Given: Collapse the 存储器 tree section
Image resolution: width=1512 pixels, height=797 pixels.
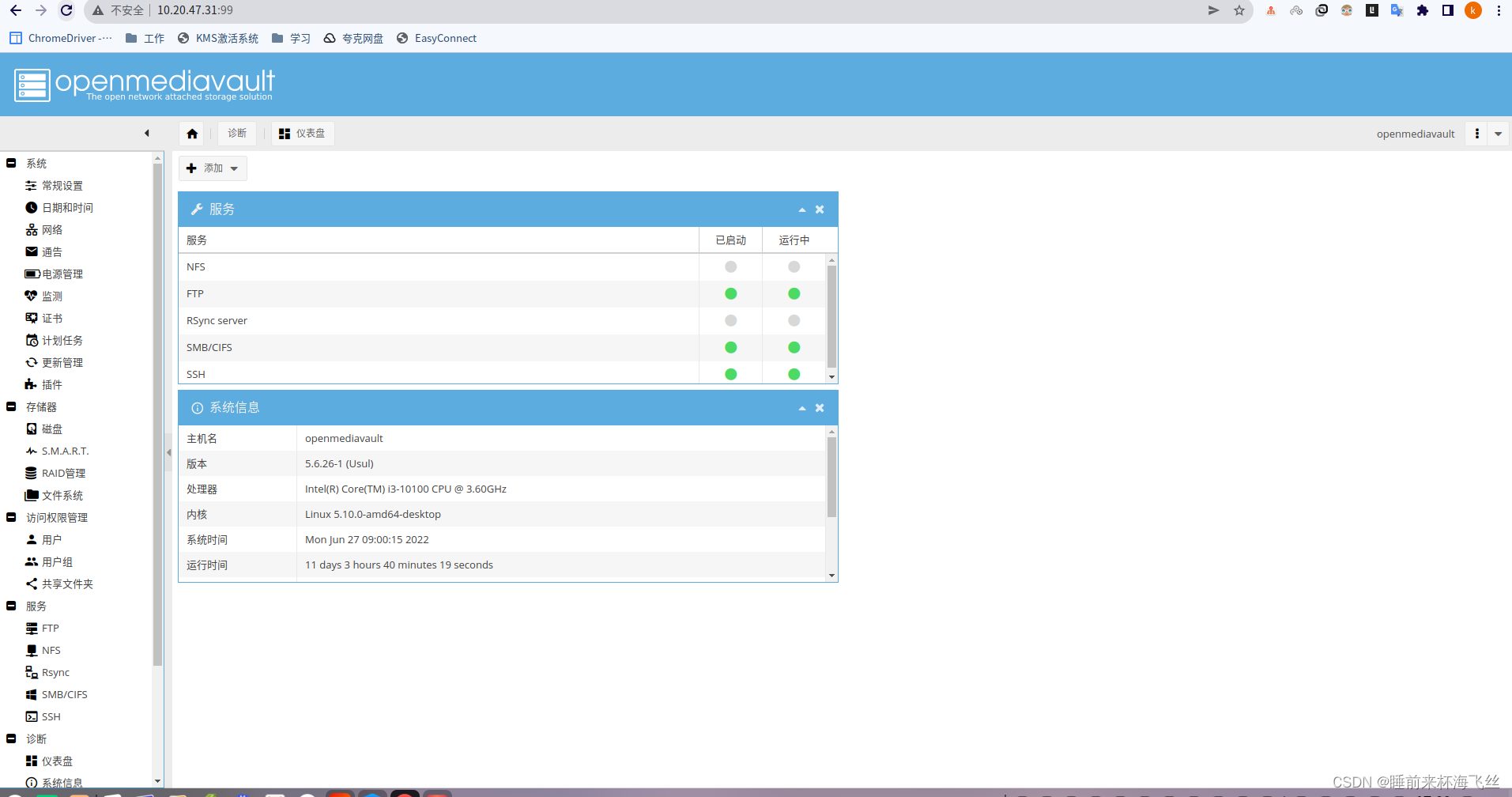Looking at the screenshot, I should click(x=11, y=407).
